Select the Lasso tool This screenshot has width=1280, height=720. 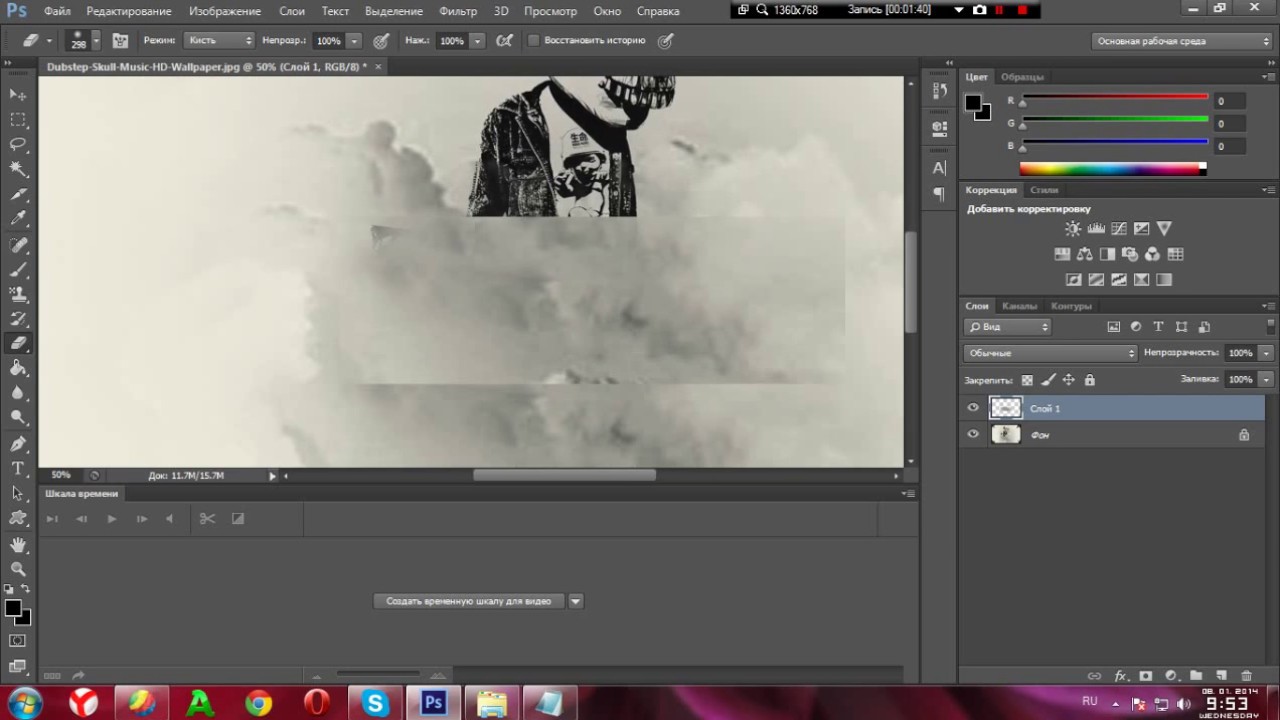(18, 144)
